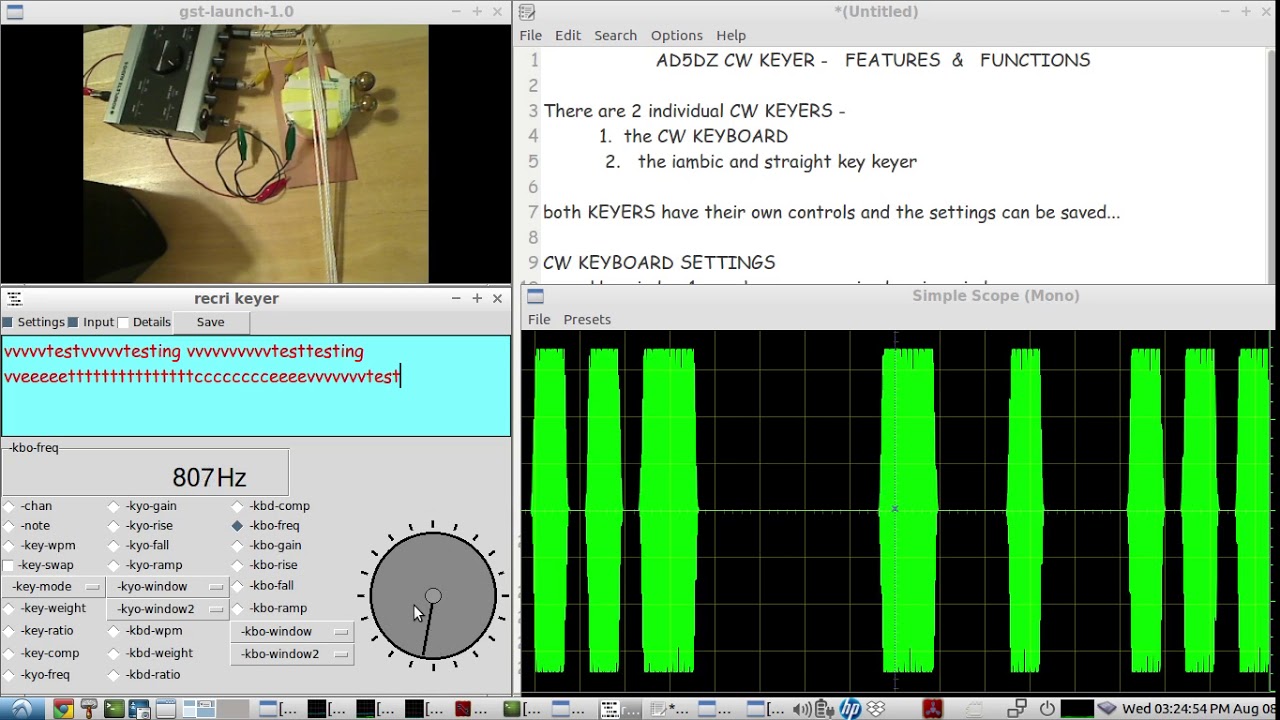
Task: Select the -kbo-ramp radio option
Action: click(238, 609)
